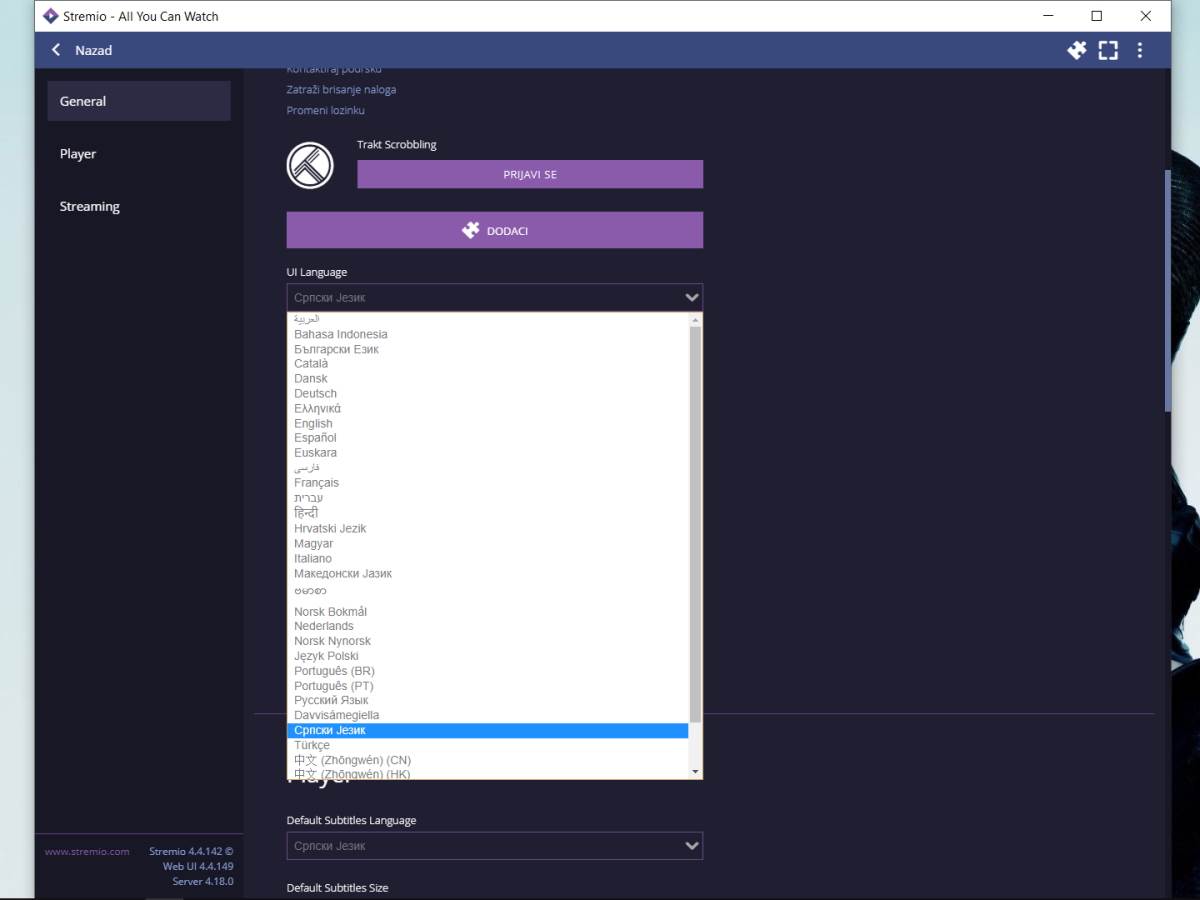Open the addons puzzle icon in header
This screenshot has height=900, width=1200.
pyautogui.click(x=1076, y=50)
